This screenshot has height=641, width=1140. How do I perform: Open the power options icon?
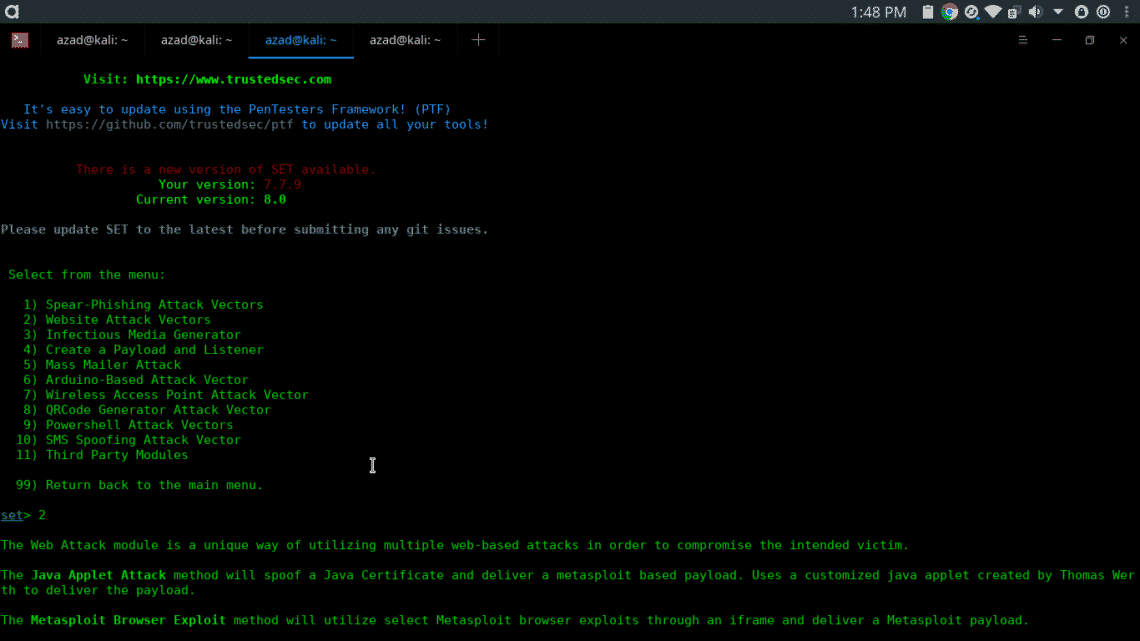[1103, 12]
